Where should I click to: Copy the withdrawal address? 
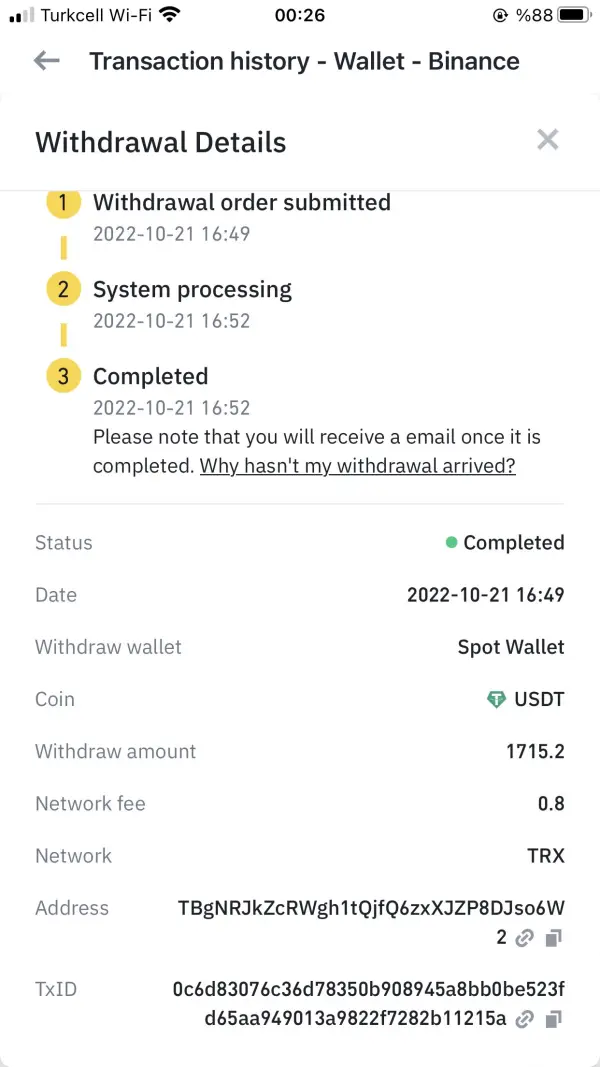[554, 938]
